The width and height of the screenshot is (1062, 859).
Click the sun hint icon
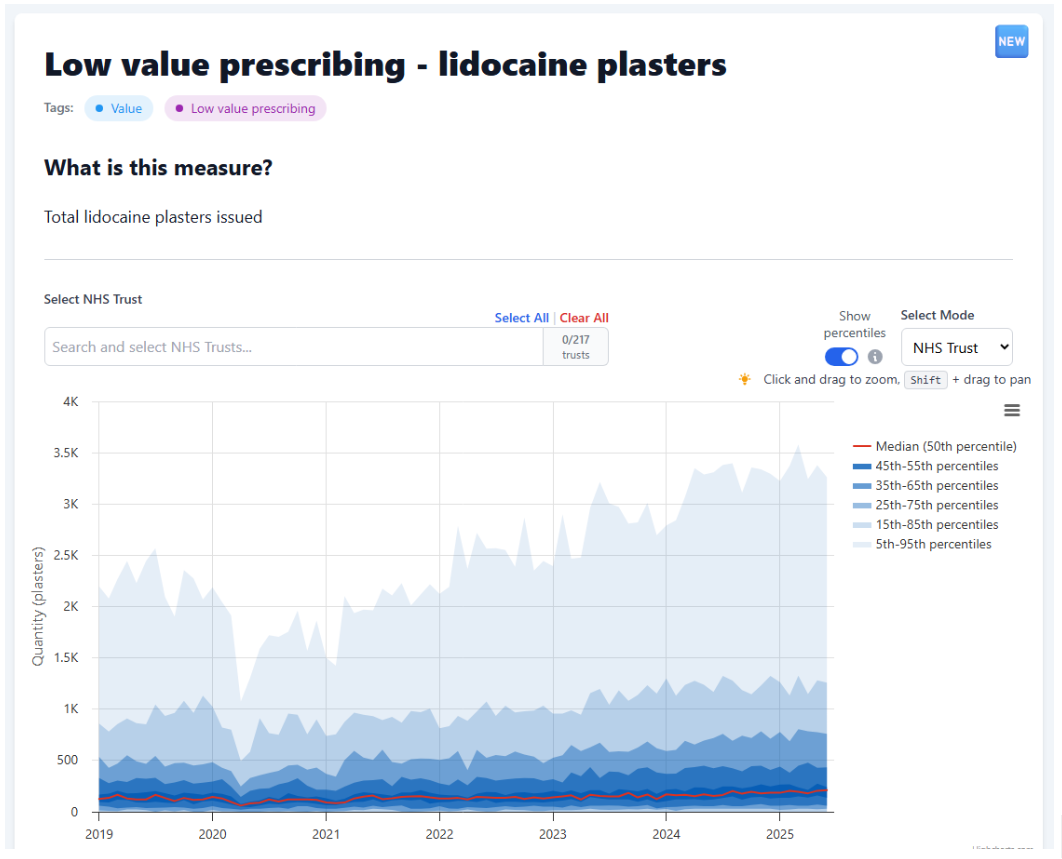(745, 379)
